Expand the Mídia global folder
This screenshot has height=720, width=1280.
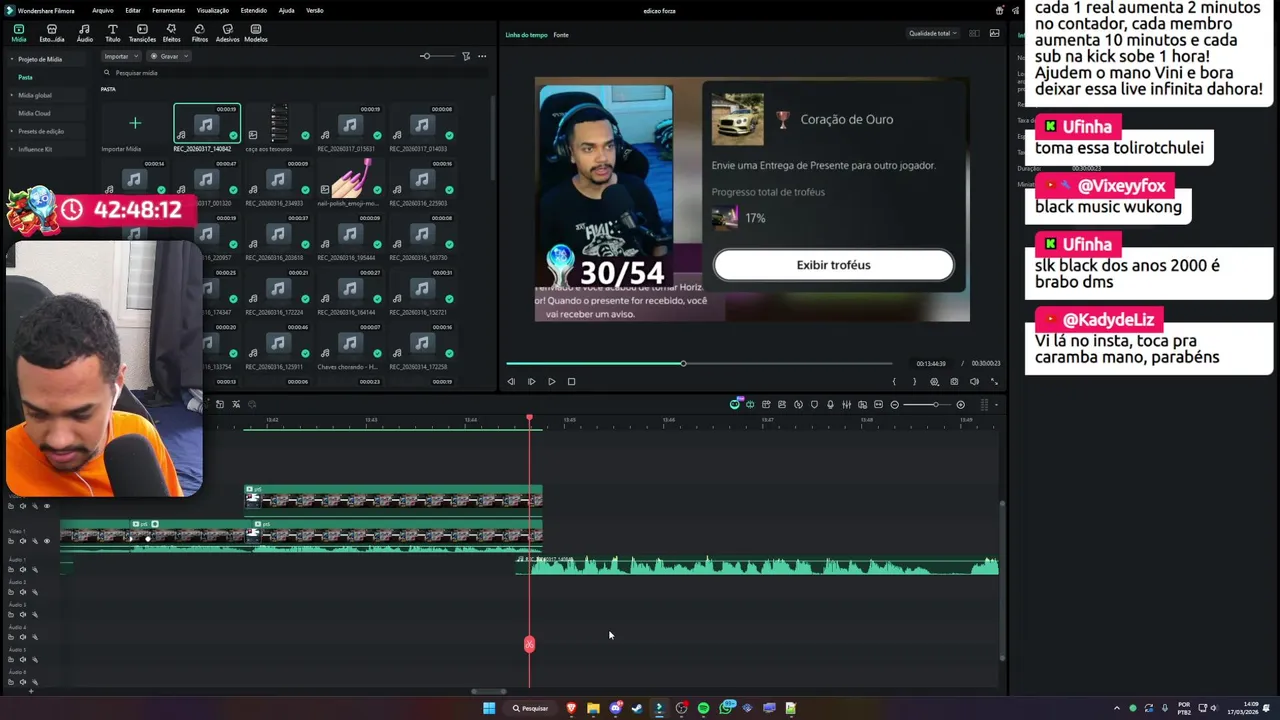click(x=12, y=95)
